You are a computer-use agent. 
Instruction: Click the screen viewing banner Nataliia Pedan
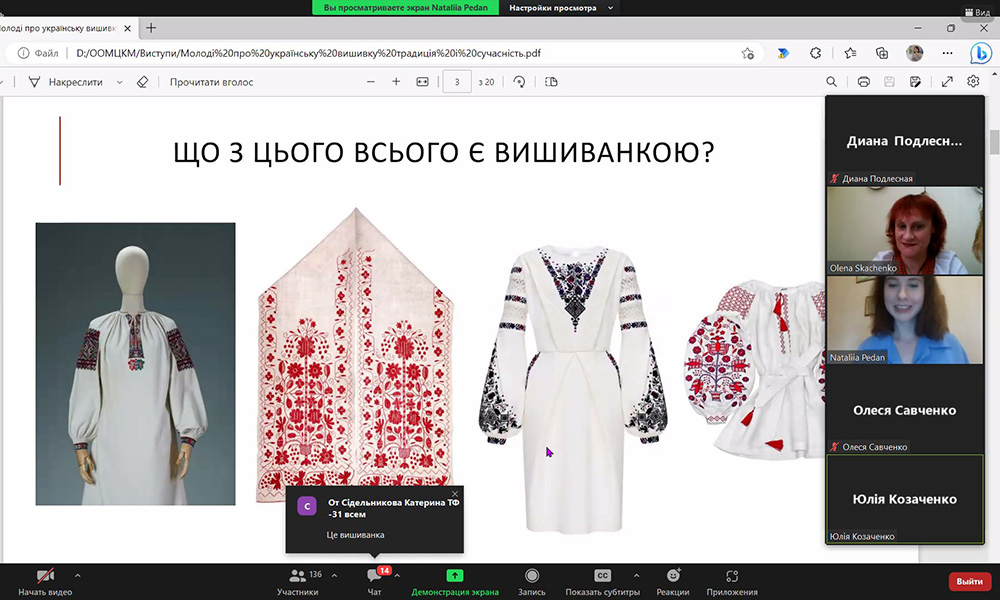(x=405, y=8)
